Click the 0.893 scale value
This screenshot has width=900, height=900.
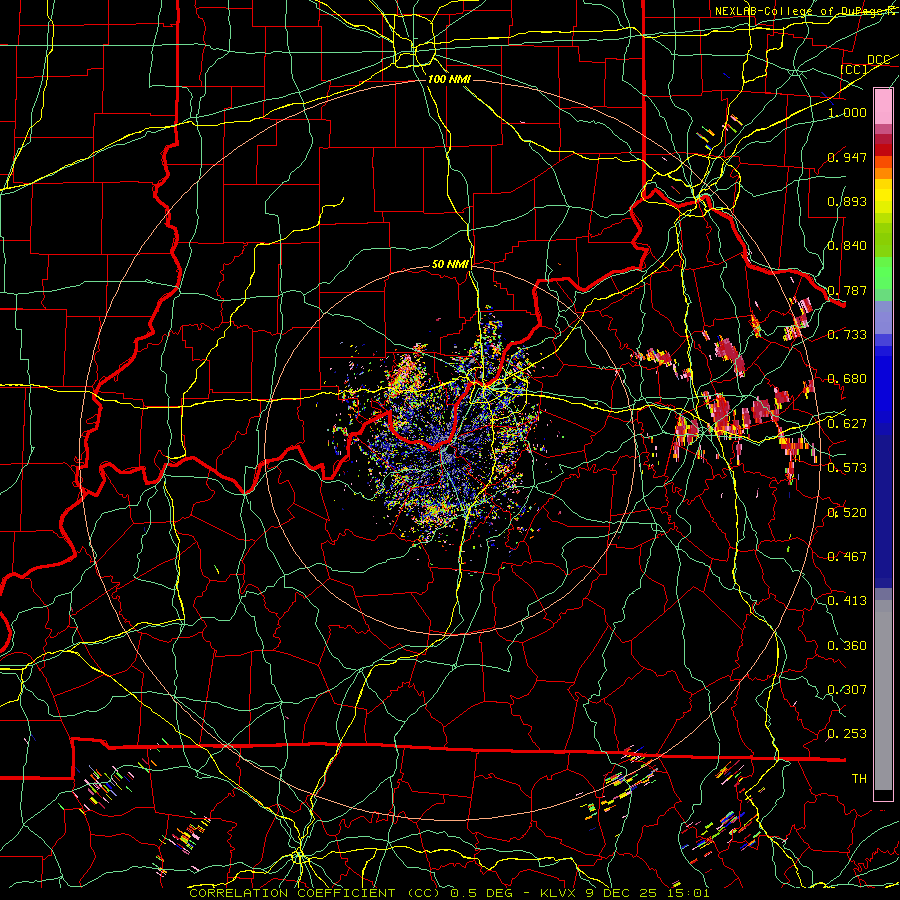(x=847, y=201)
